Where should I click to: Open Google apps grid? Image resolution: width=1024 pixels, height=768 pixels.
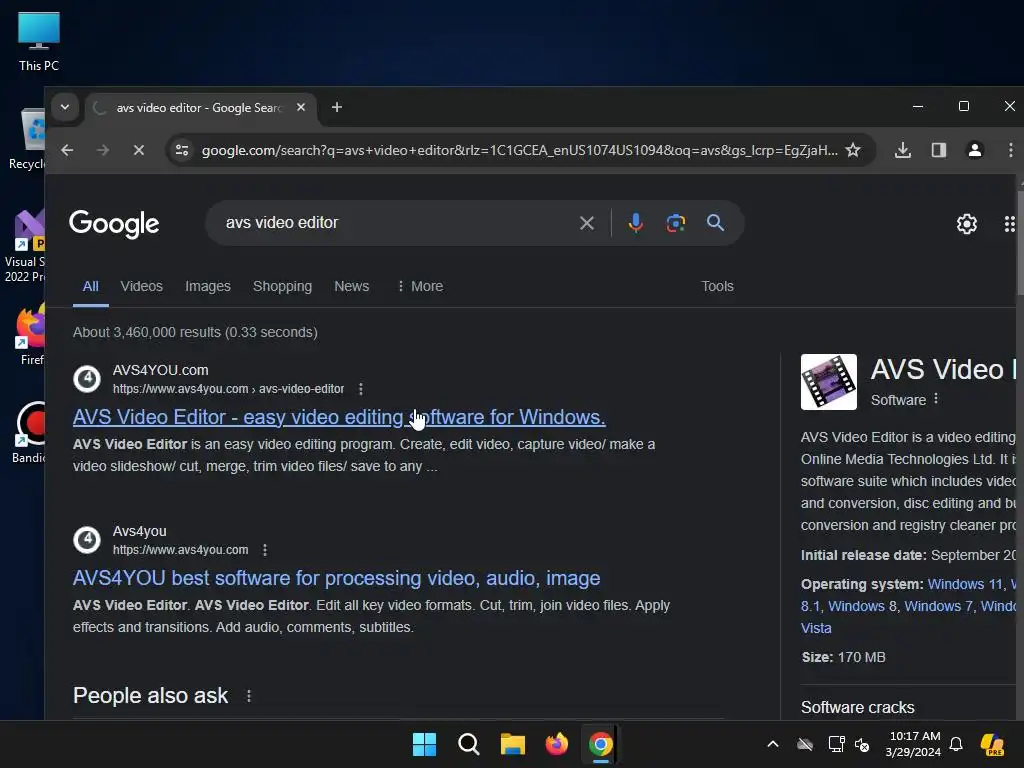[1010, 224]
